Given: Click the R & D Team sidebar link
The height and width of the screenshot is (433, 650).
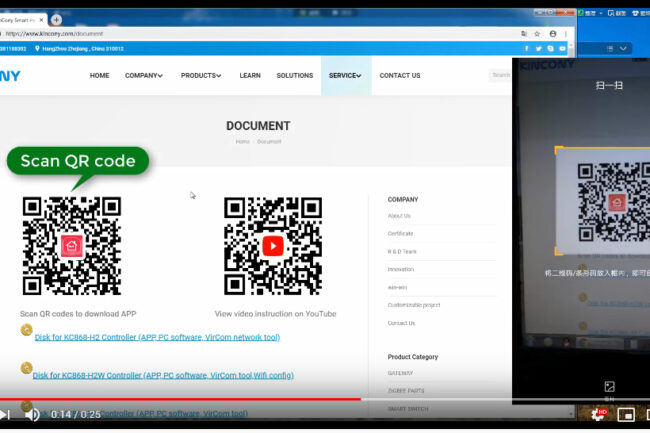Looking at the screenshot, I should pyautogui.click(x=402, y=252).
